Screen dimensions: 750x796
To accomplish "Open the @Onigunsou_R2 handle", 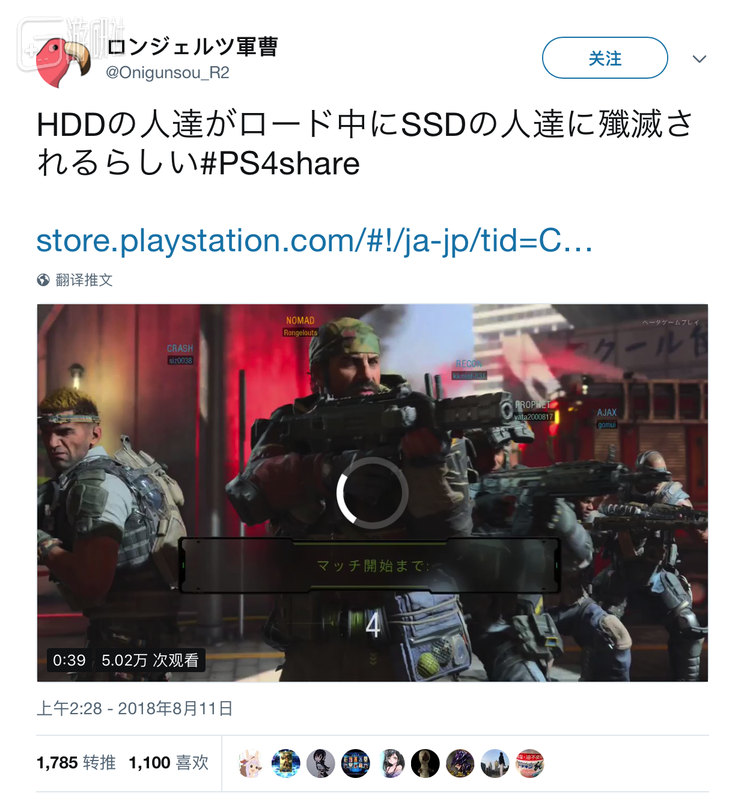I will coord(168,73).
